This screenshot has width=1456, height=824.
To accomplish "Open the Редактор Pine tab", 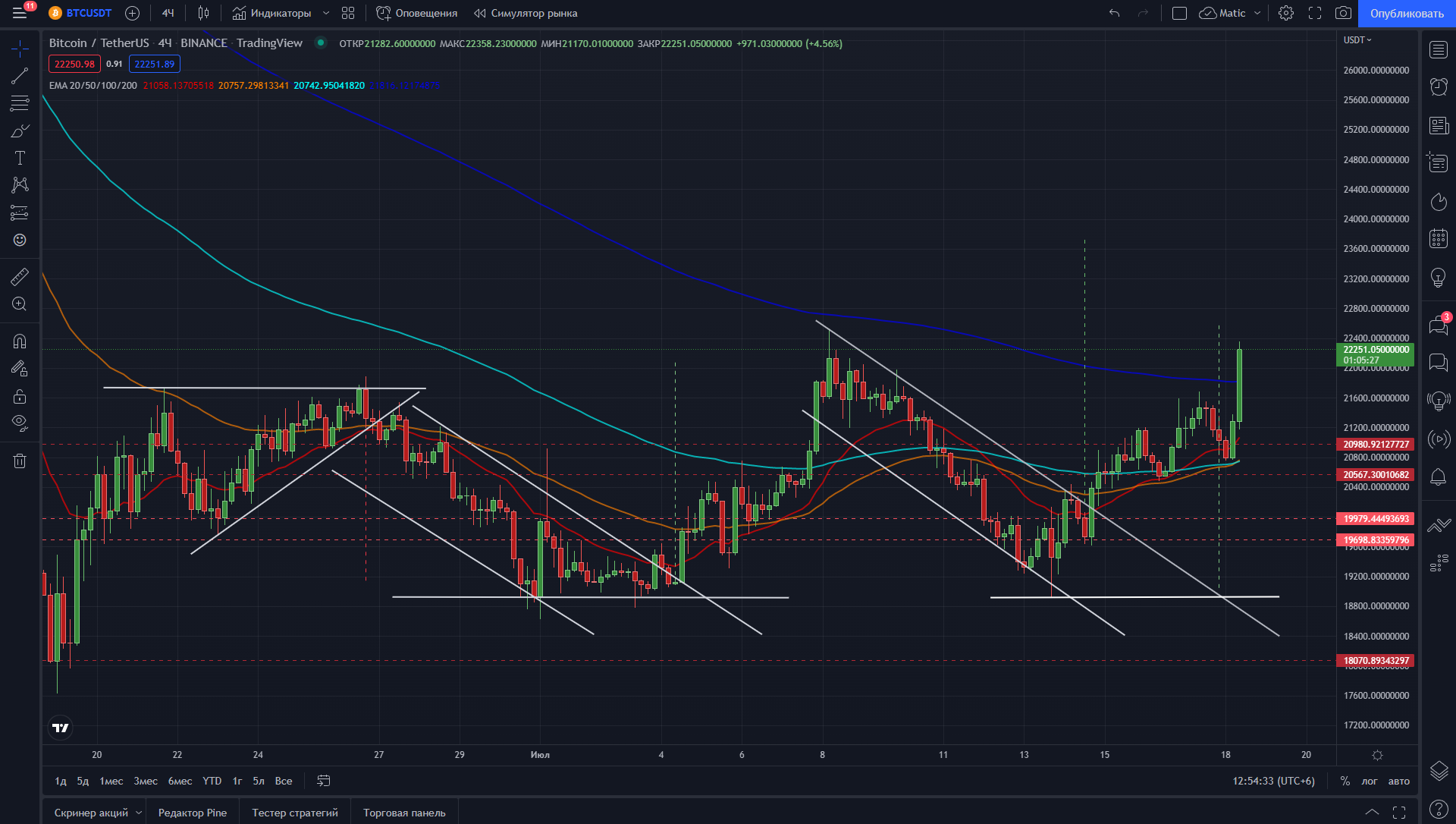I will (x=192, y=813).
